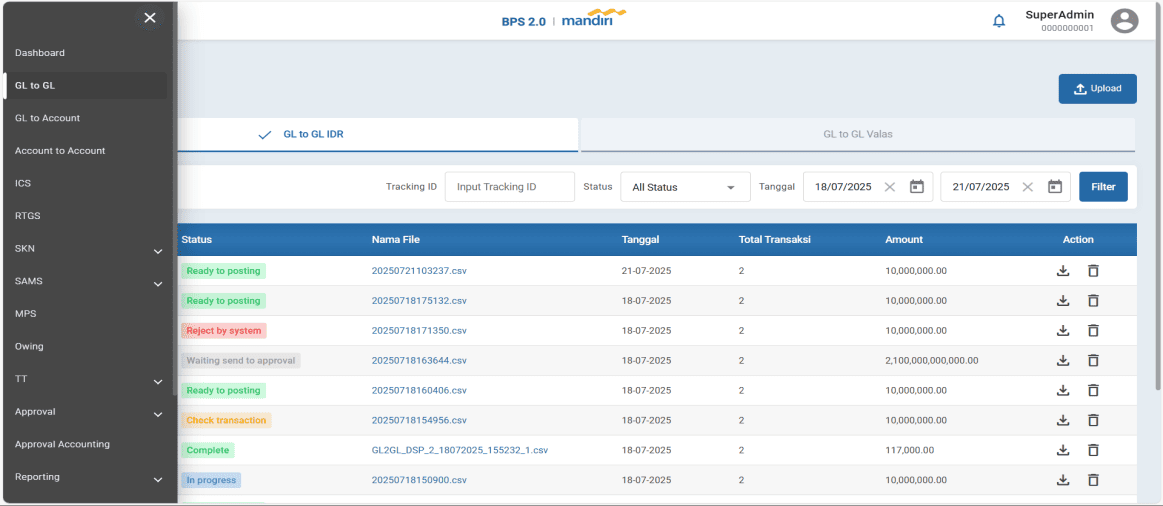The image size is (1163, 506).
Task: Click the Upload button
Action: [1097, 88]
